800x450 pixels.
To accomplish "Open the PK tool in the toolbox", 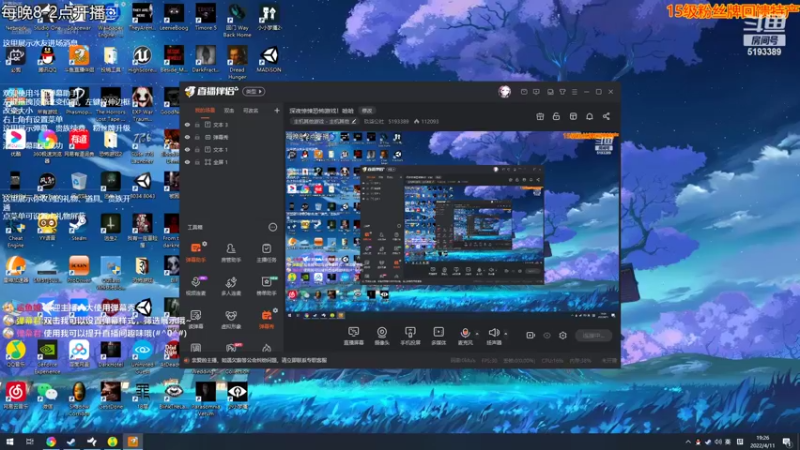I will [232, 347].
